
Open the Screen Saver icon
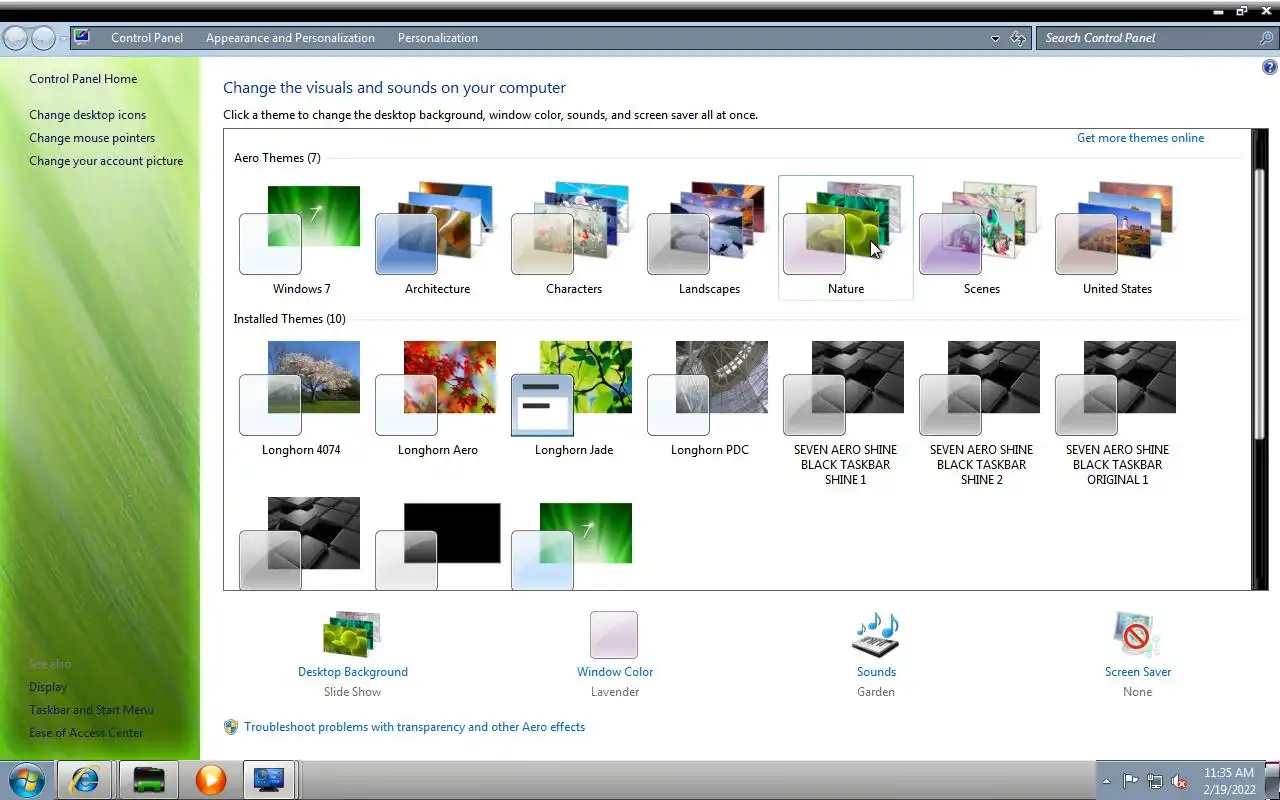tap(1137, 634)
